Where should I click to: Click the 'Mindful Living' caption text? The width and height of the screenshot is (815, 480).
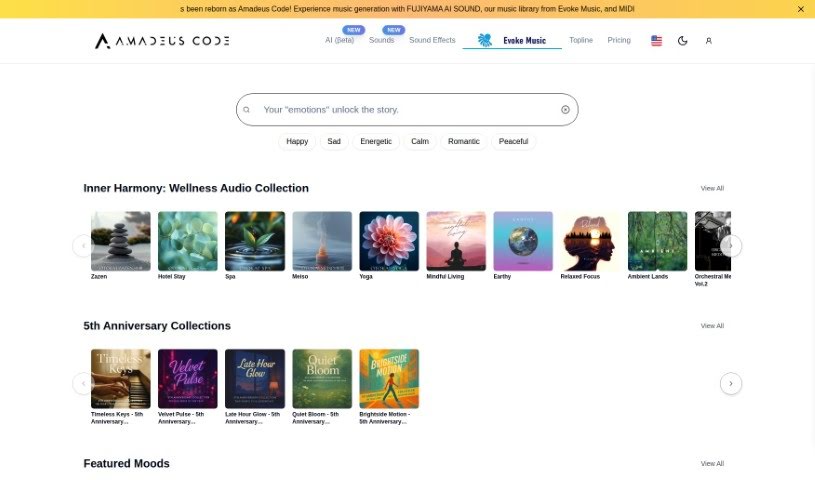point(445,277)
